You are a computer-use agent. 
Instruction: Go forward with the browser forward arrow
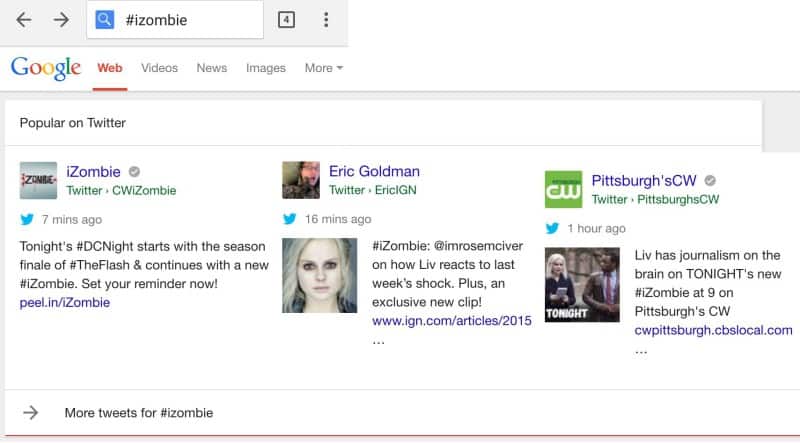click(x=61, y=20)
